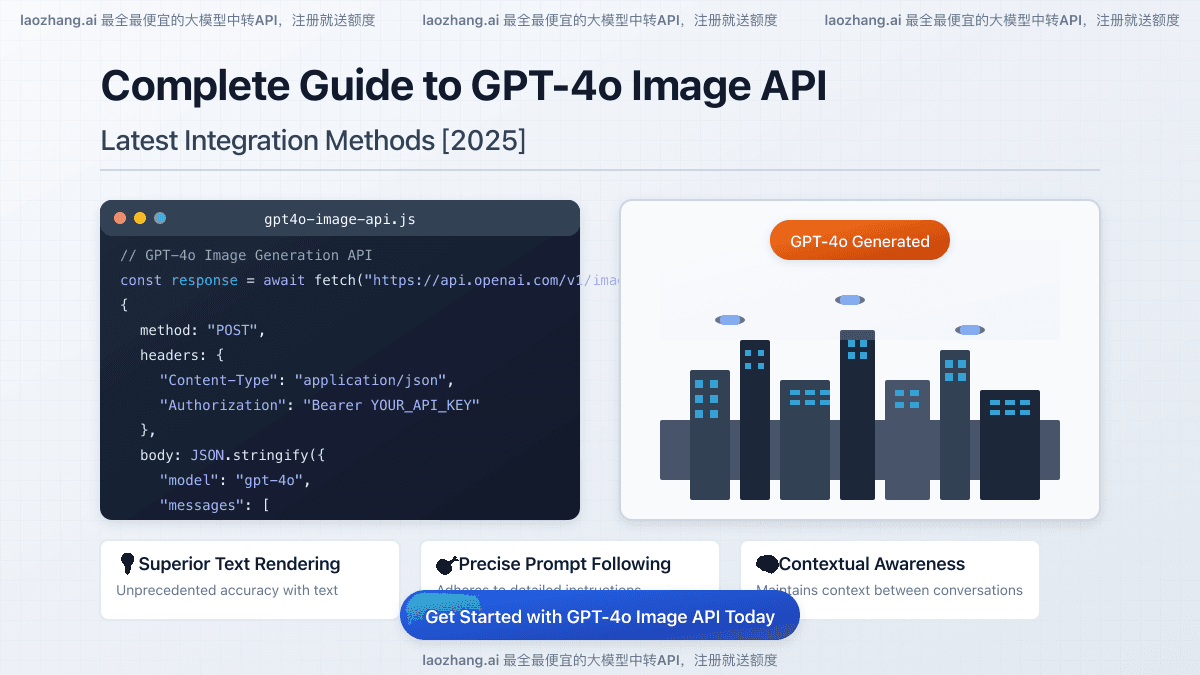Click the "messages": [ code line
Viewport: 1200px width, 675px height.
(x=215, y=505)
